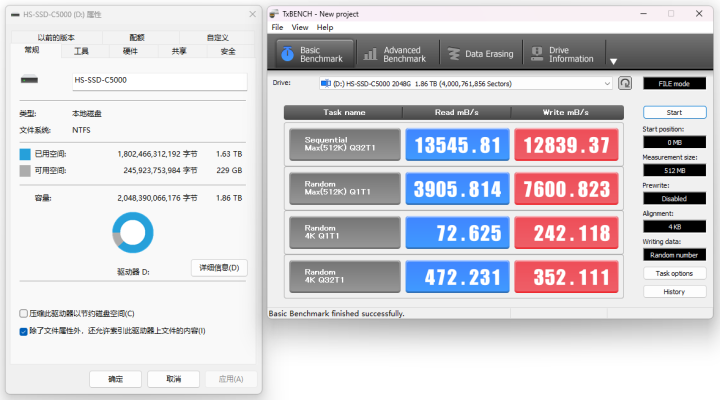
Task: Click the Task name column header
Action: [343, 113]
